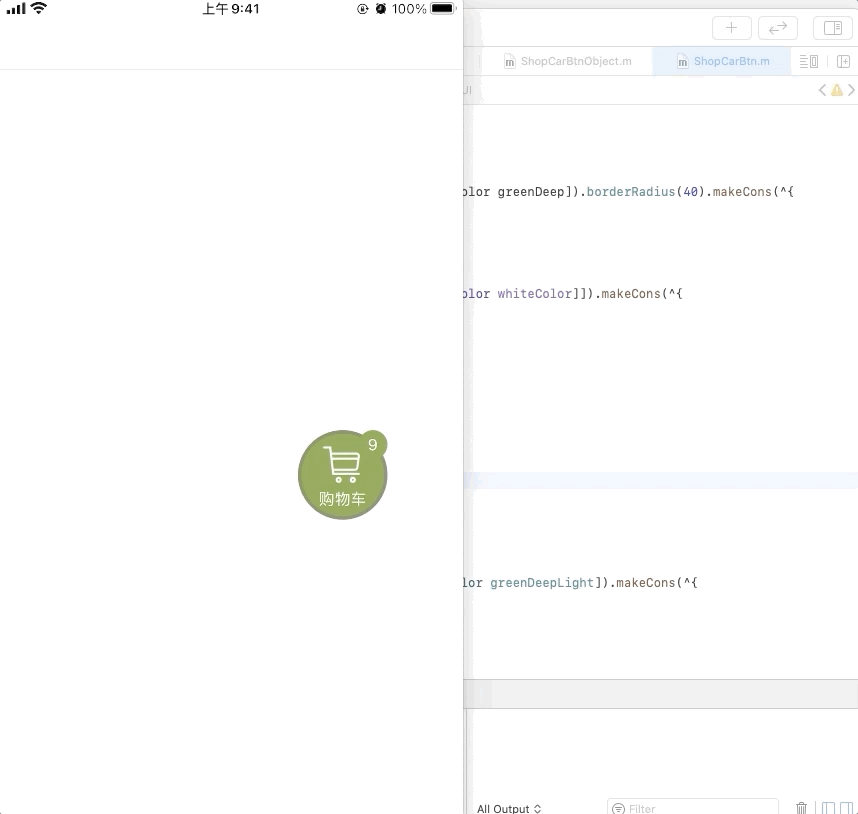Clear console with the trash icon
This screenshot has height=814, width=858.
(802, 808)
